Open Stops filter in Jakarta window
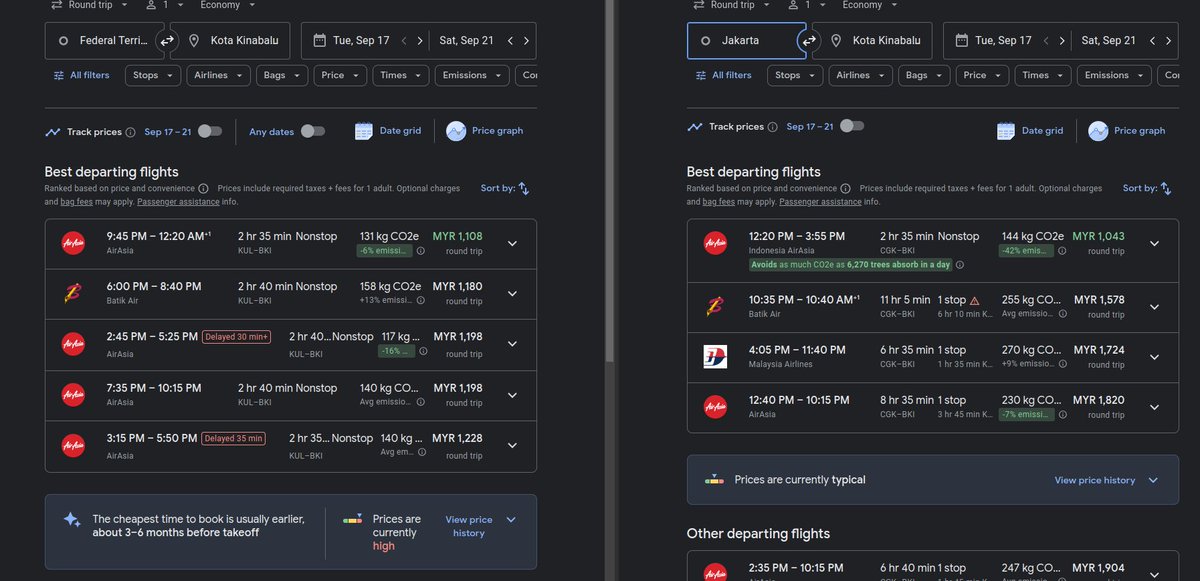This screenshot has height=581, width=1200. [x=795, y=75]
